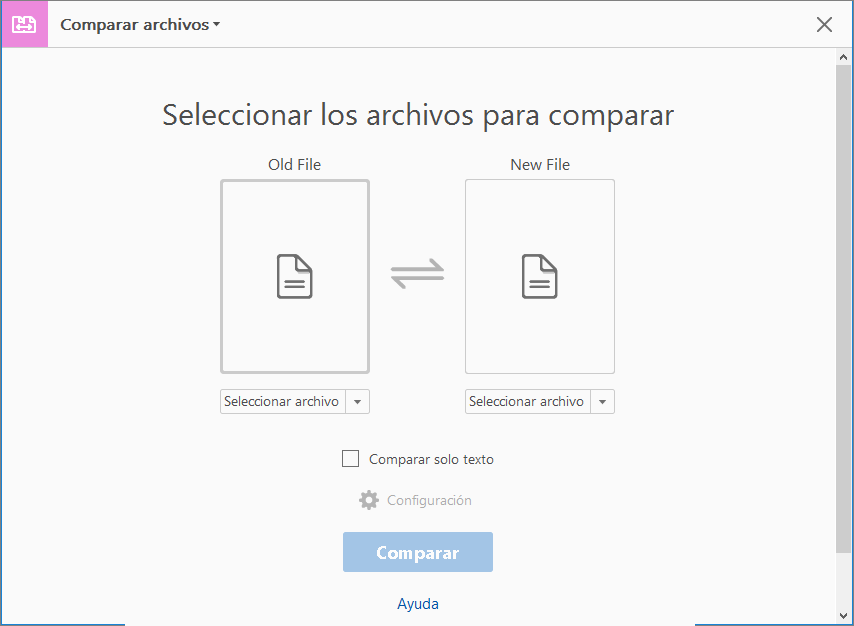The height and width of the screenshot is (626, 854).
Task: Click the pink Compare Files tool icon
Action: pos(24,24)
